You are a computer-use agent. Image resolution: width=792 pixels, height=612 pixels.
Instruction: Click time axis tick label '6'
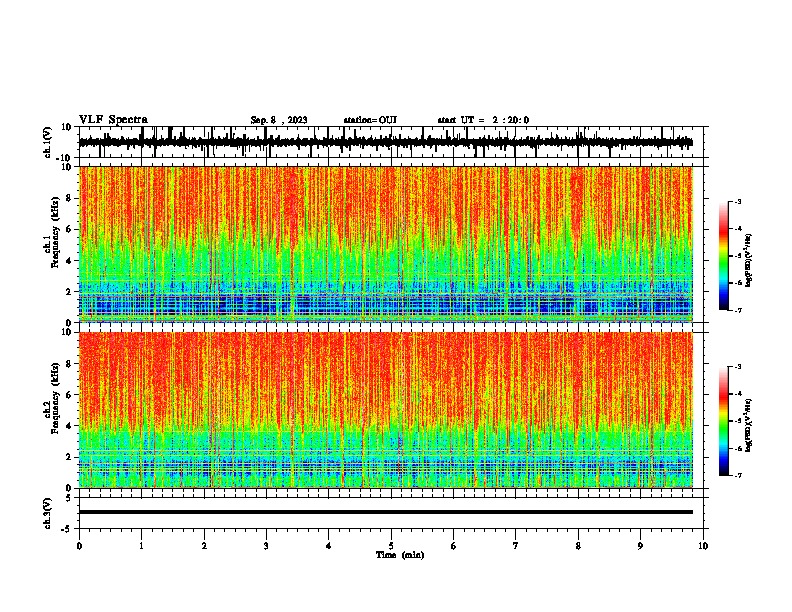pos(454,546)
